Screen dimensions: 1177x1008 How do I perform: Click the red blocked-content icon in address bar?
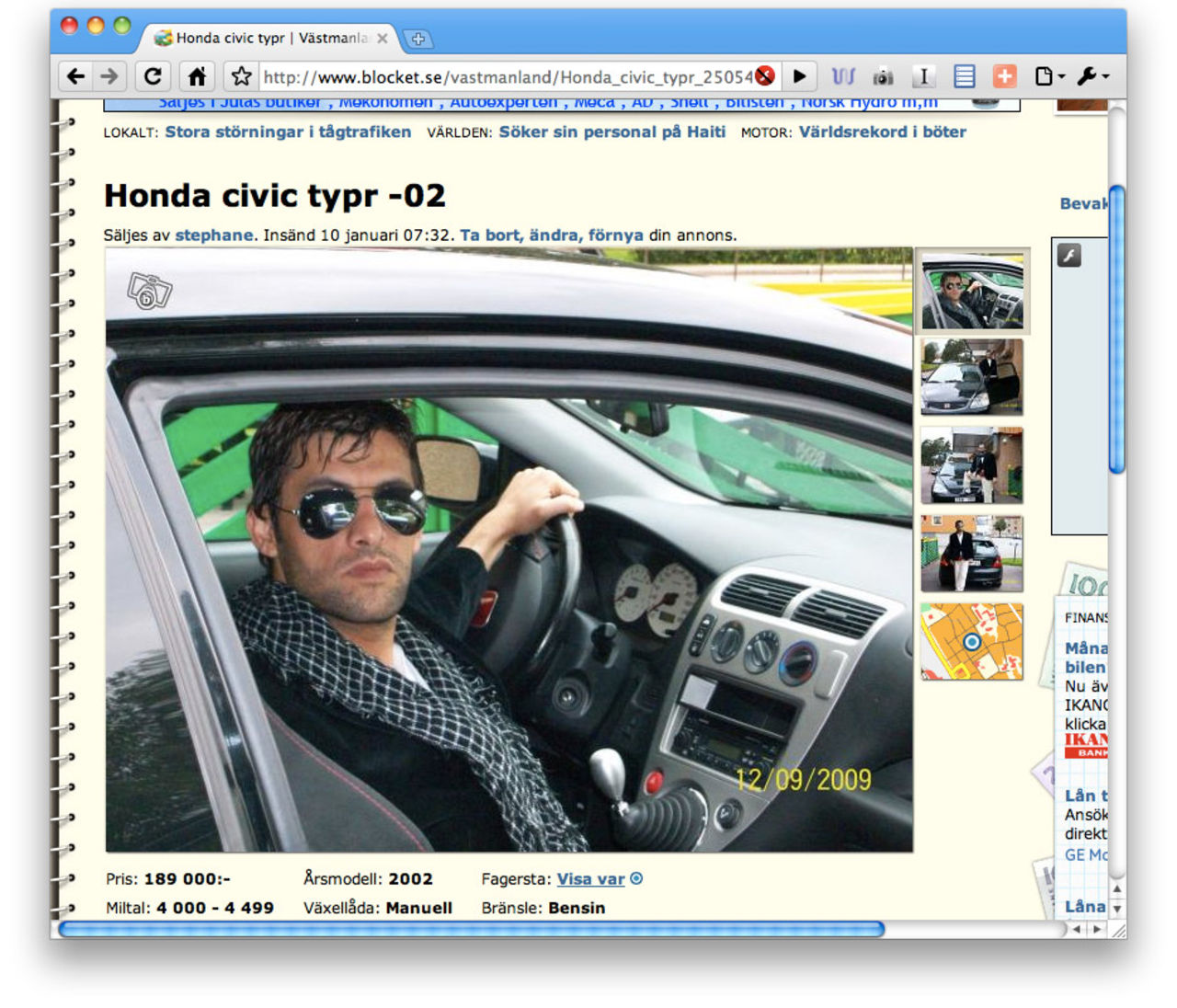pyautogui.click(x=764, y=76)
